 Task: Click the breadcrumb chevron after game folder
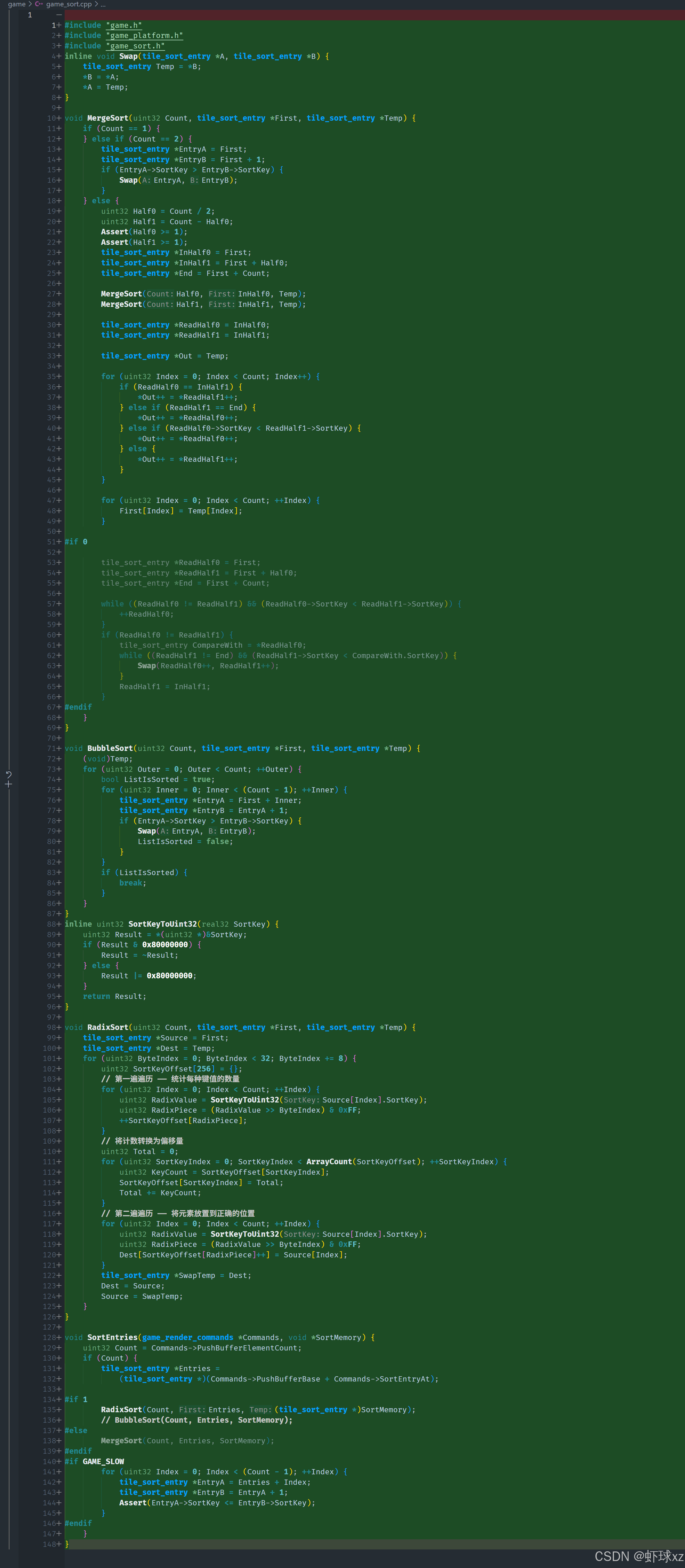coord(30,4)
